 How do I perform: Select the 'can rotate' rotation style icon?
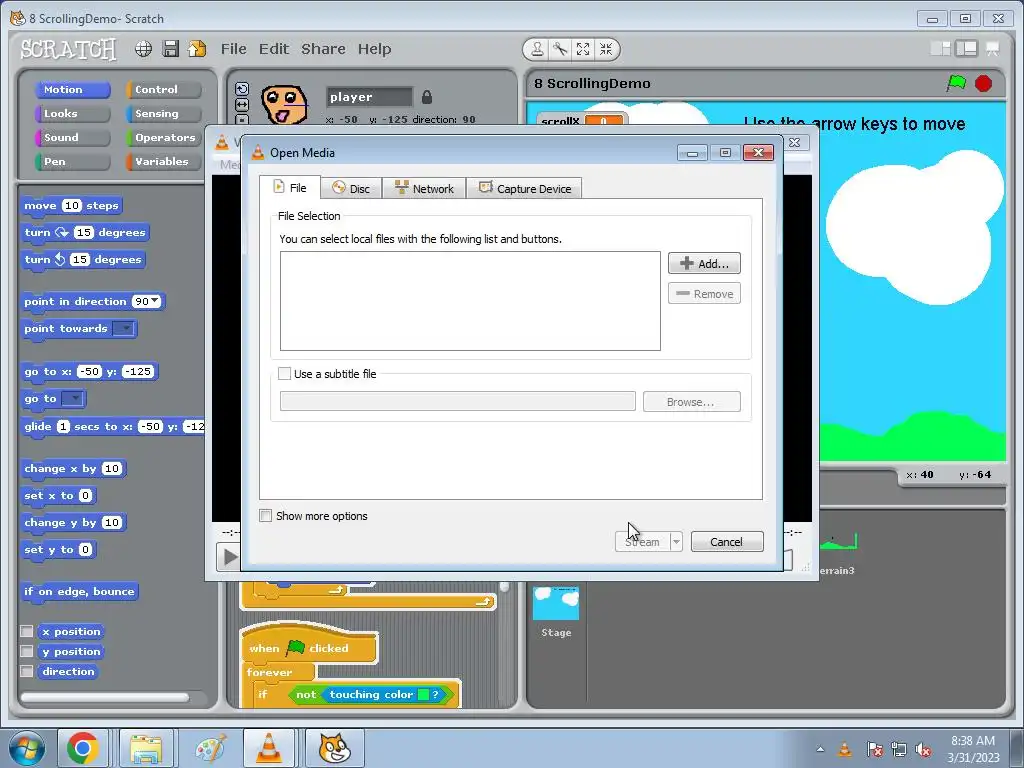242,89
